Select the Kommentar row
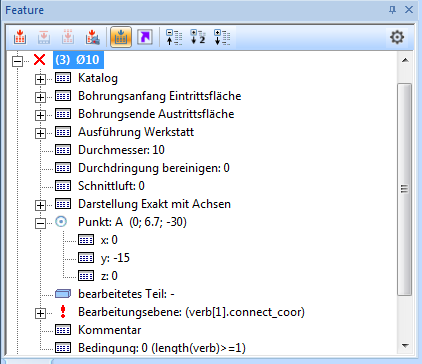This screenshot has width=422, height=364. click(110, 330)
